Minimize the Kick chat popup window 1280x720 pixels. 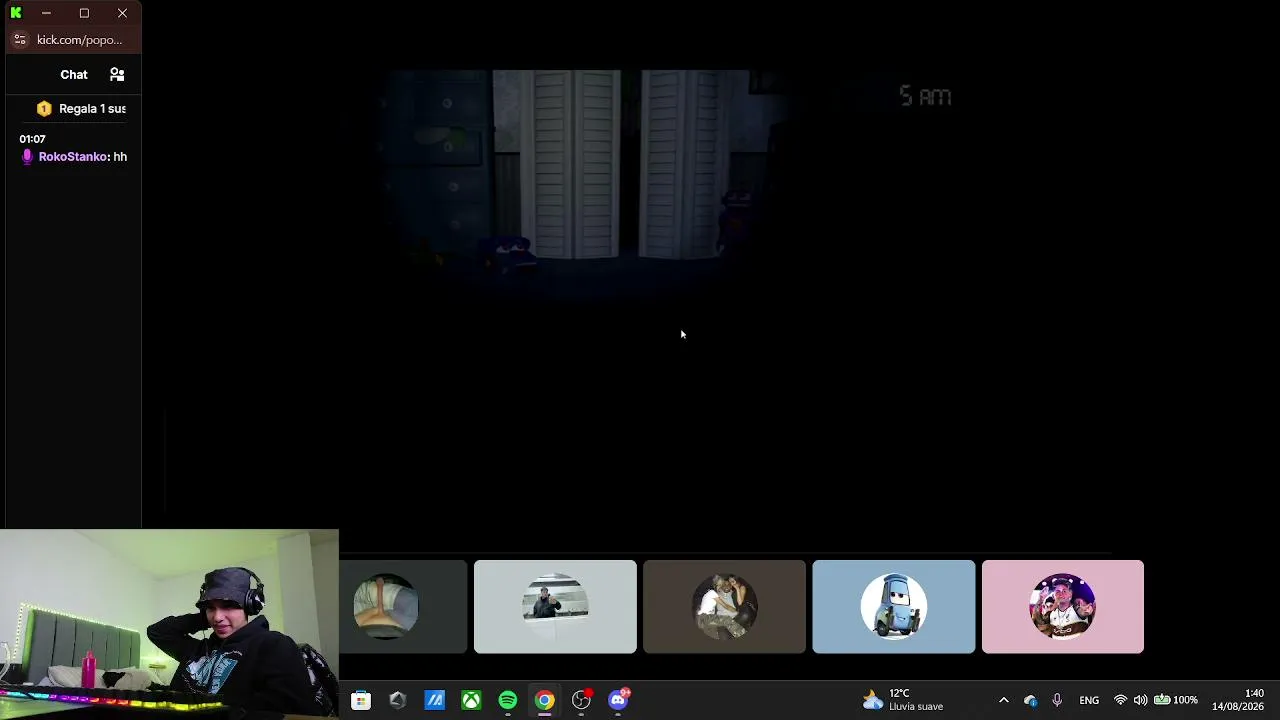coord(46,13)
